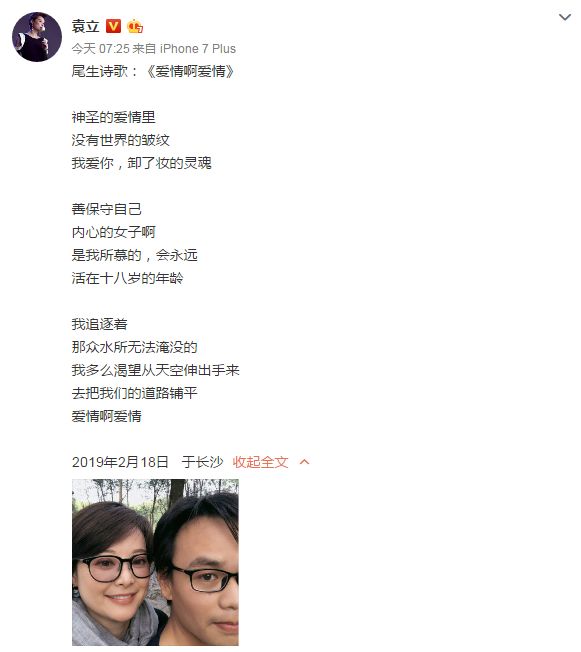Click the location text 于长沙
The image size is (581, 652).
coord(203,462)
